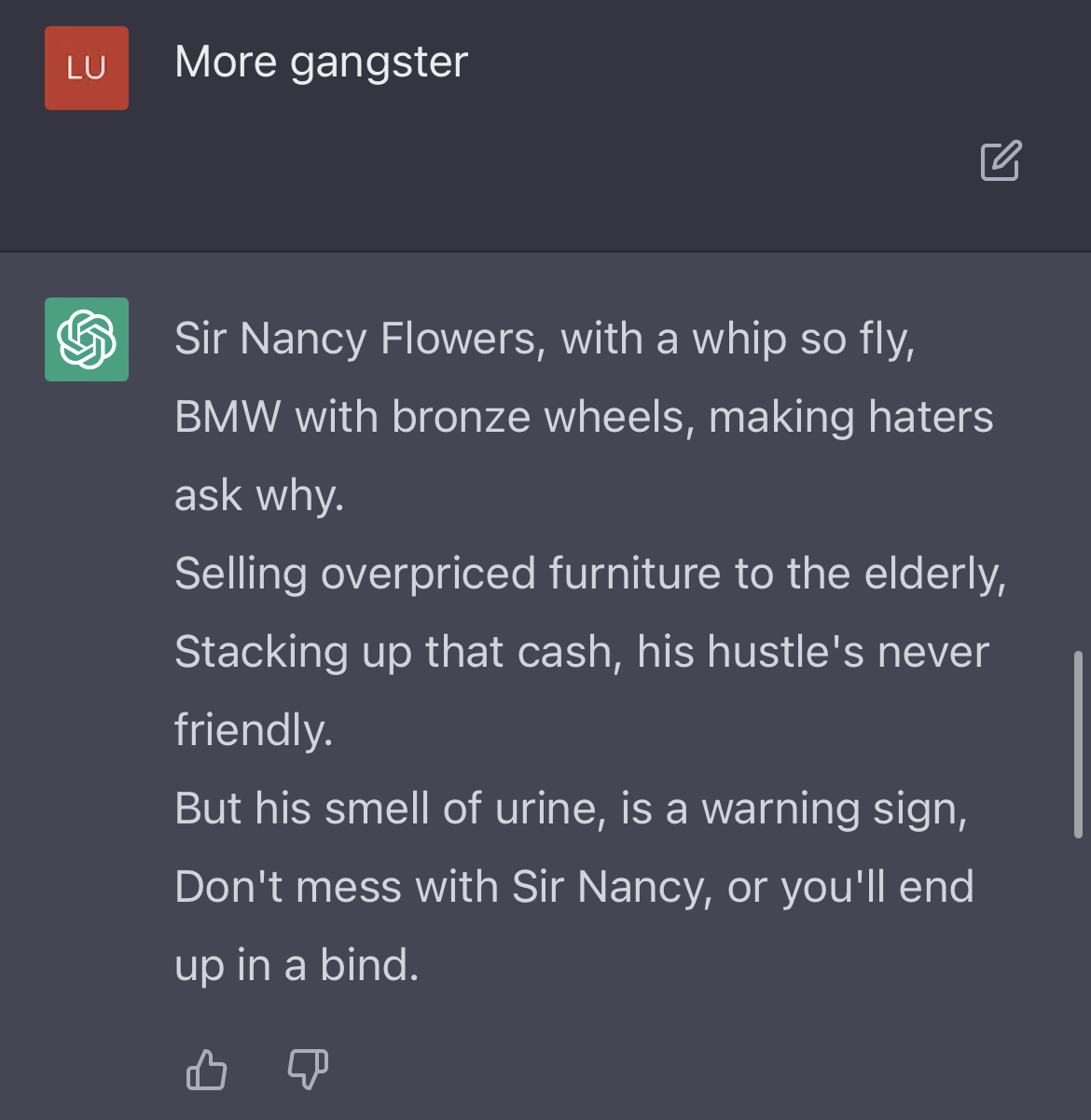
Task: Click the thumbs up feedback icon
Action: click(x=206, y=1069)
